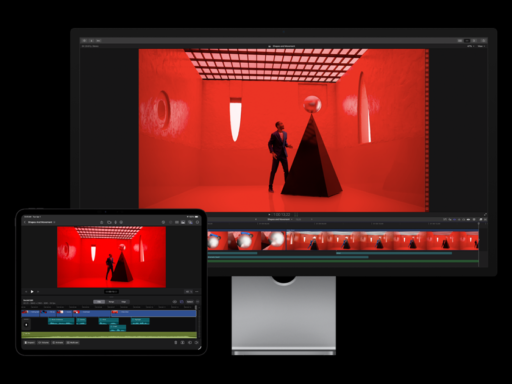Screen dimensions: 512x384
Task: Tap the Select button above the iPad timeline
Action: [x=190, y=302]
